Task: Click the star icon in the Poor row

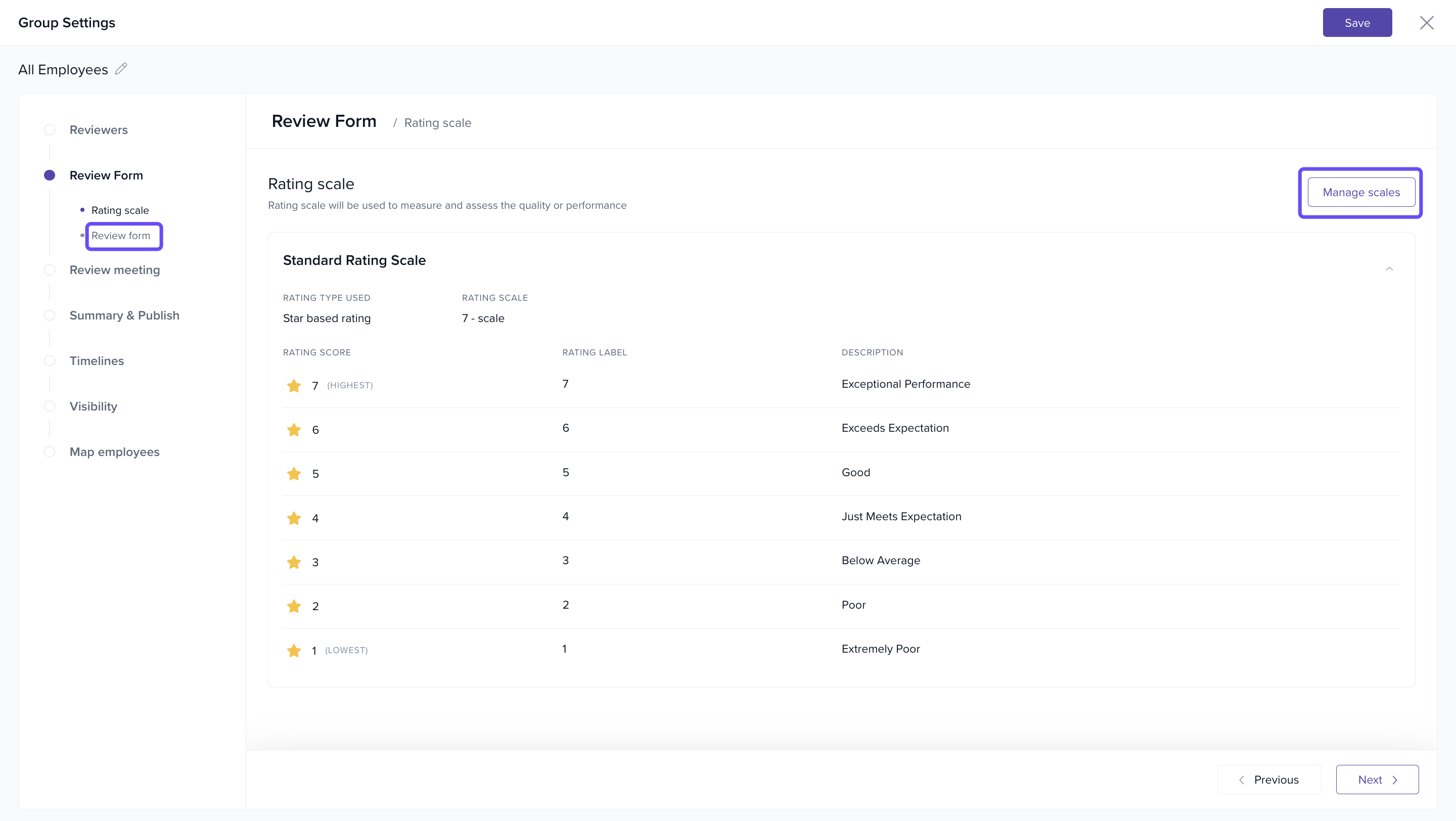Action: 294,606
